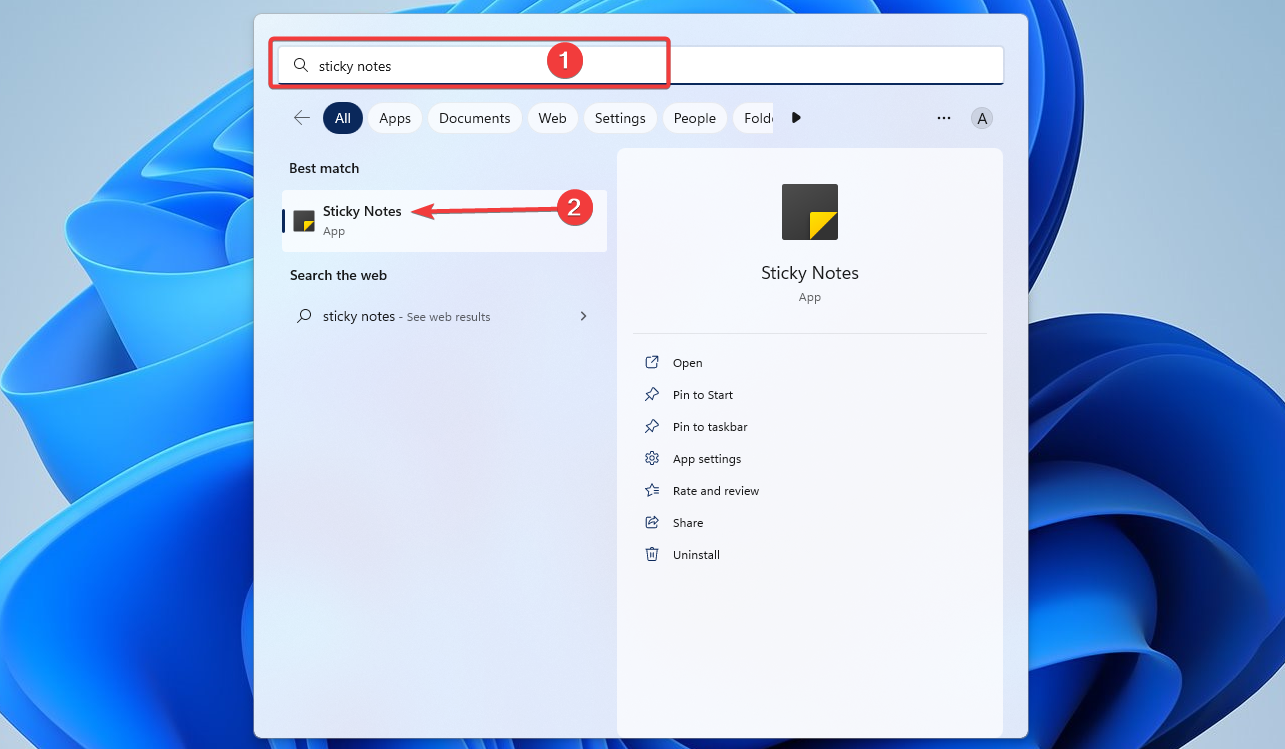Click the search magnifier icon in search box
The width and height of the screenshot is (1285, 749).
[300, 65]
